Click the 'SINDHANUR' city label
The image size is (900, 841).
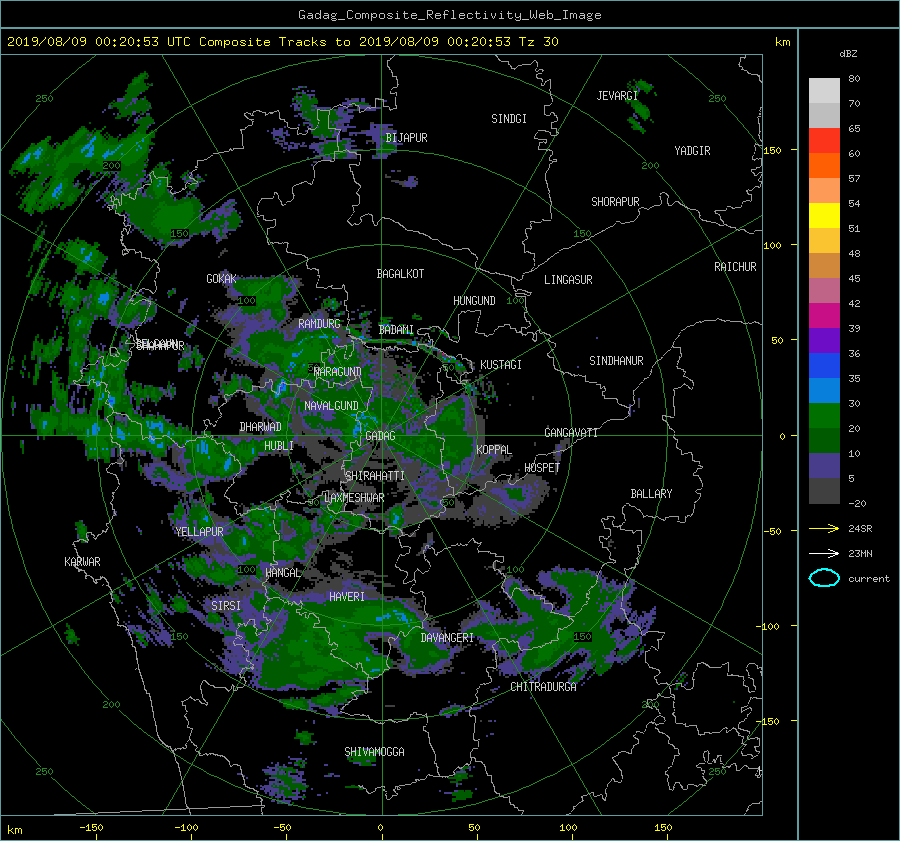[616, 361]
